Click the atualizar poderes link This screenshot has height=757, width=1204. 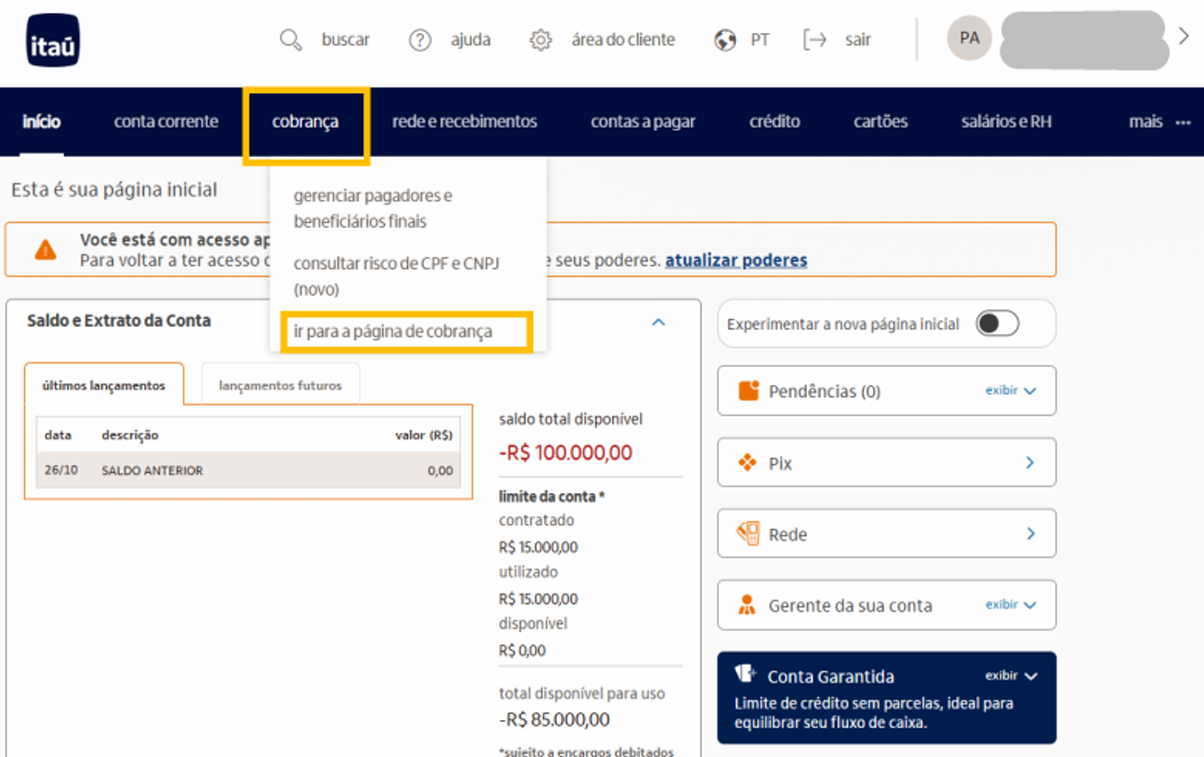pyautogui.click(x=736, y=260)
